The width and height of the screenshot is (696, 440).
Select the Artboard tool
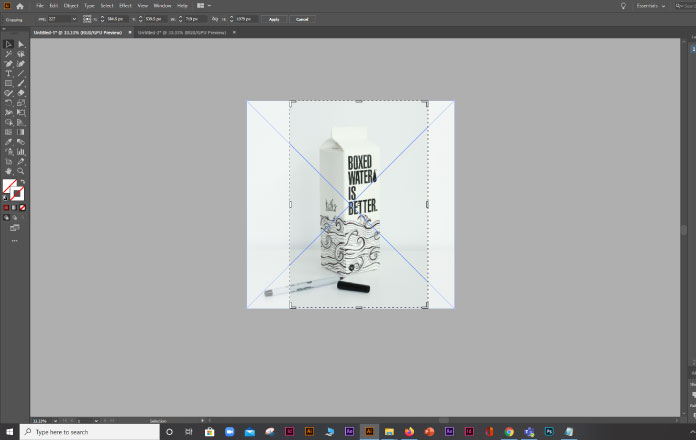click(x=8, y=162)
